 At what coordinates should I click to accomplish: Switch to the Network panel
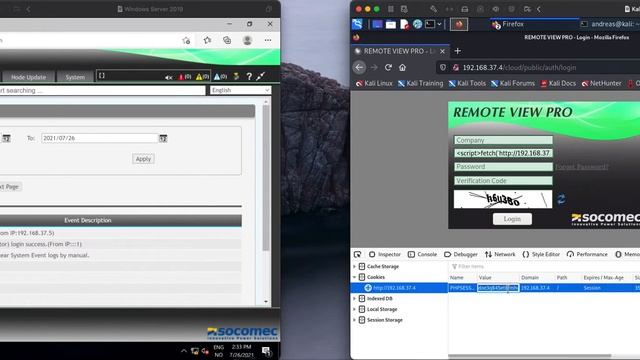click(500, 254)
